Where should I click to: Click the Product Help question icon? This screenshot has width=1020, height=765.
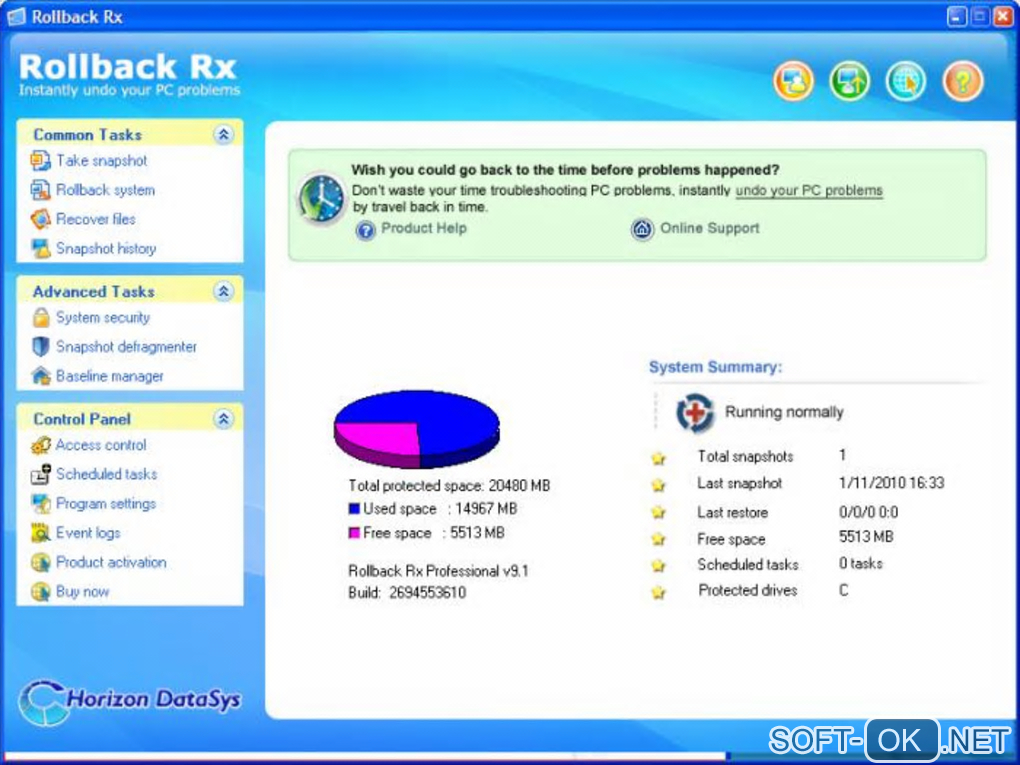pyautogui.click(x=366, y=230)
